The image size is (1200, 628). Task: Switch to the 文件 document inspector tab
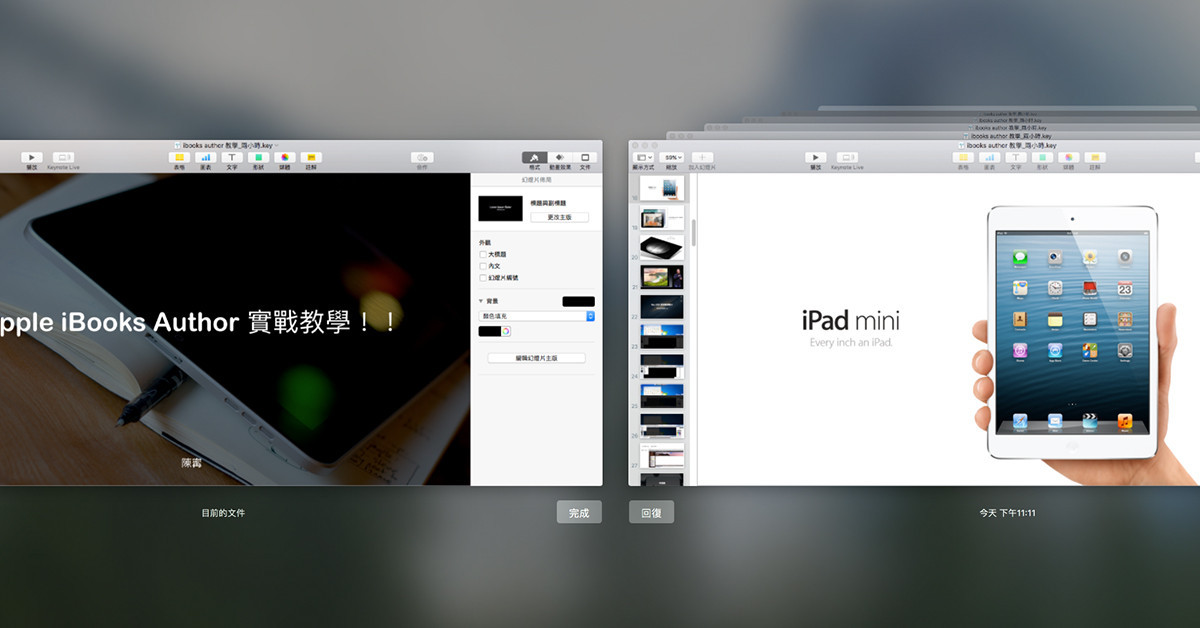[x=586, y=157]
